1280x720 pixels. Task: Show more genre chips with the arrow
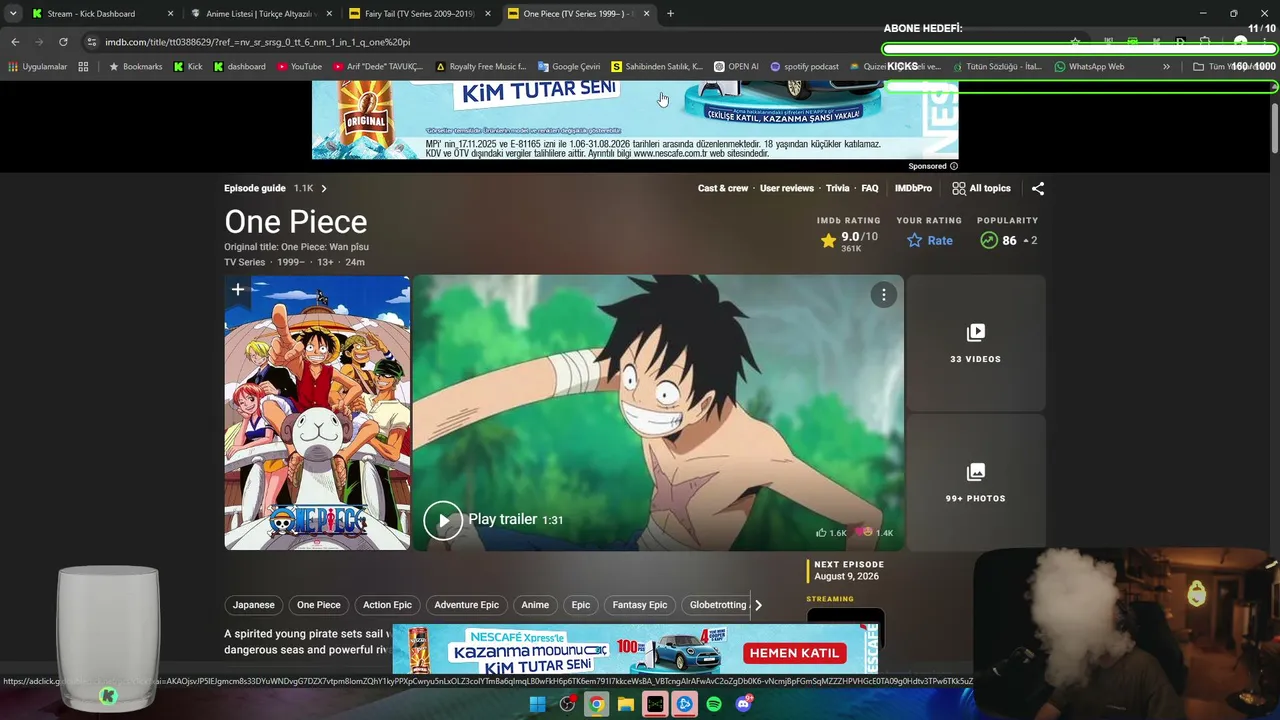(758, 605)
